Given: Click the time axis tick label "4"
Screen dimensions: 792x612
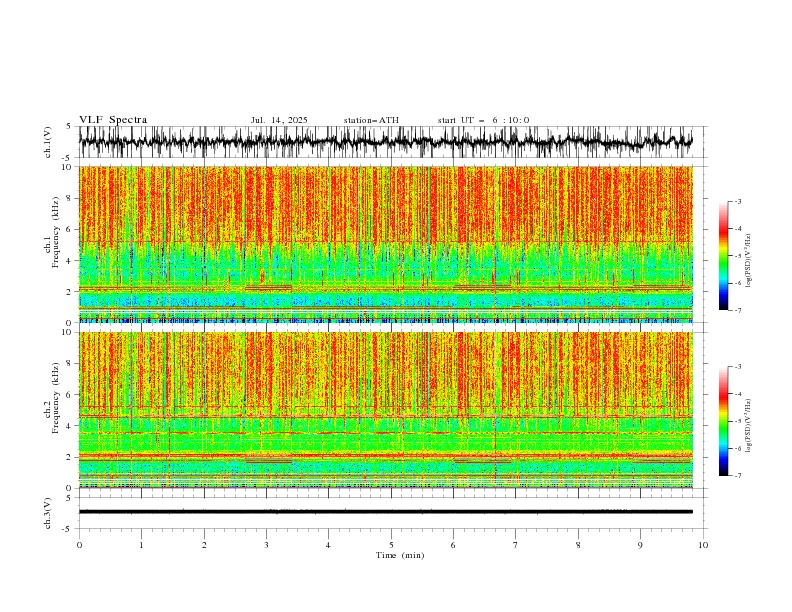Looking at the screenshot, I should coord(328,545).
